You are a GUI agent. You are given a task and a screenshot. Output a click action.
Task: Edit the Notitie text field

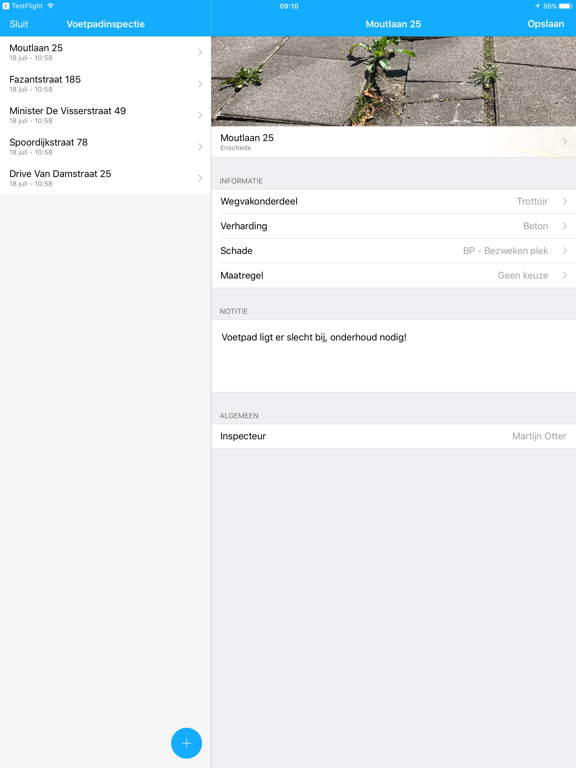(394, 356)
